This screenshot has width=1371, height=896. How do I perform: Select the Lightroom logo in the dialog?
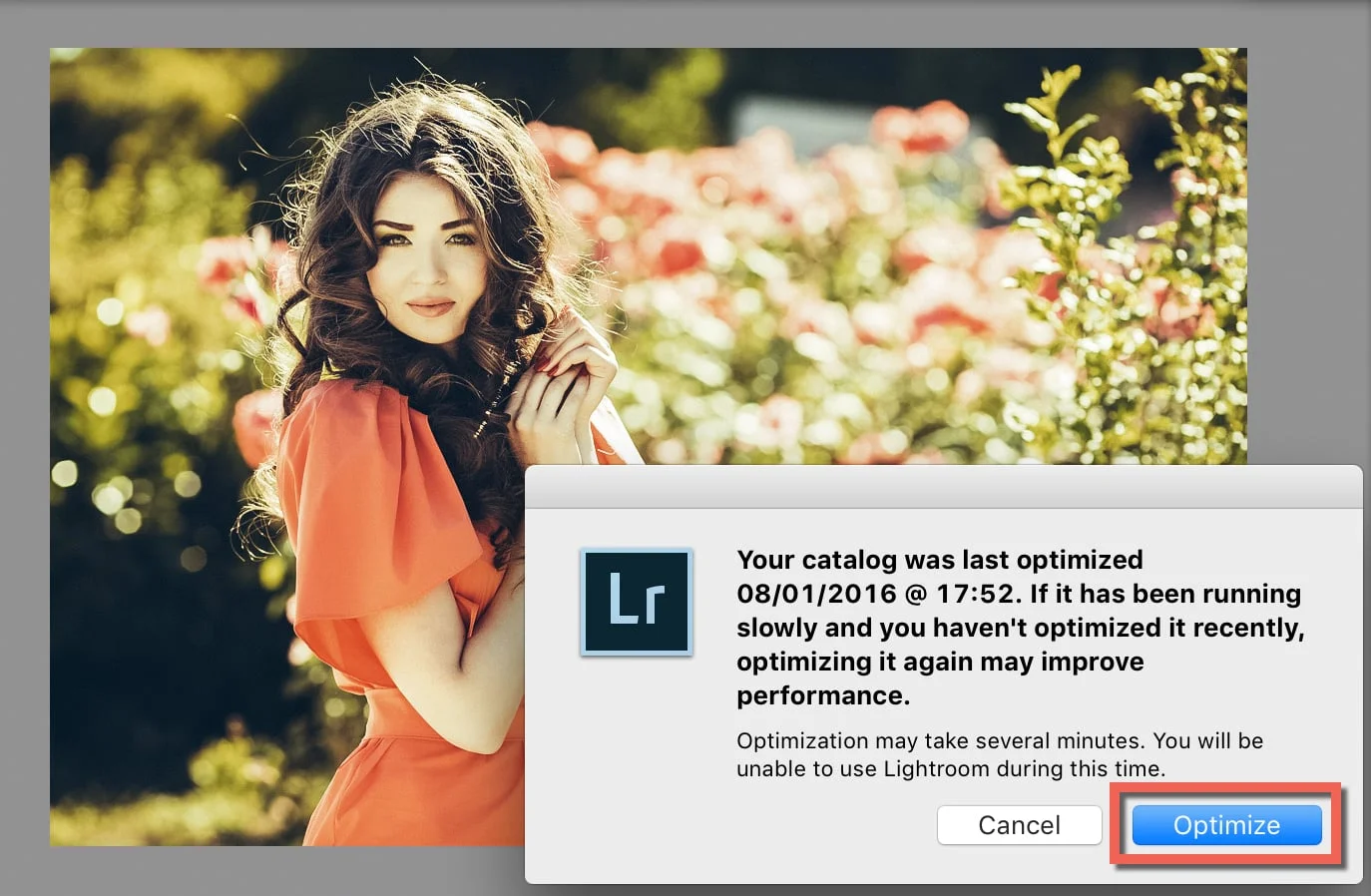[x=637, y=601]
